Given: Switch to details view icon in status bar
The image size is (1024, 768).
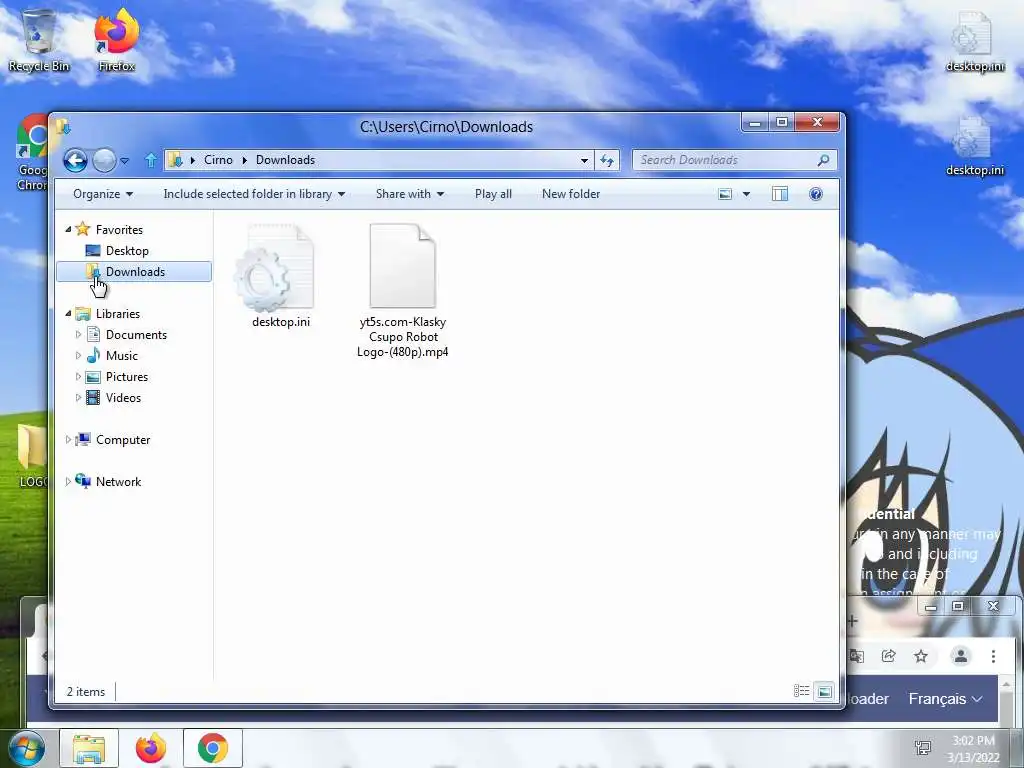Looking at the screenshot, I should click(801, 691).
